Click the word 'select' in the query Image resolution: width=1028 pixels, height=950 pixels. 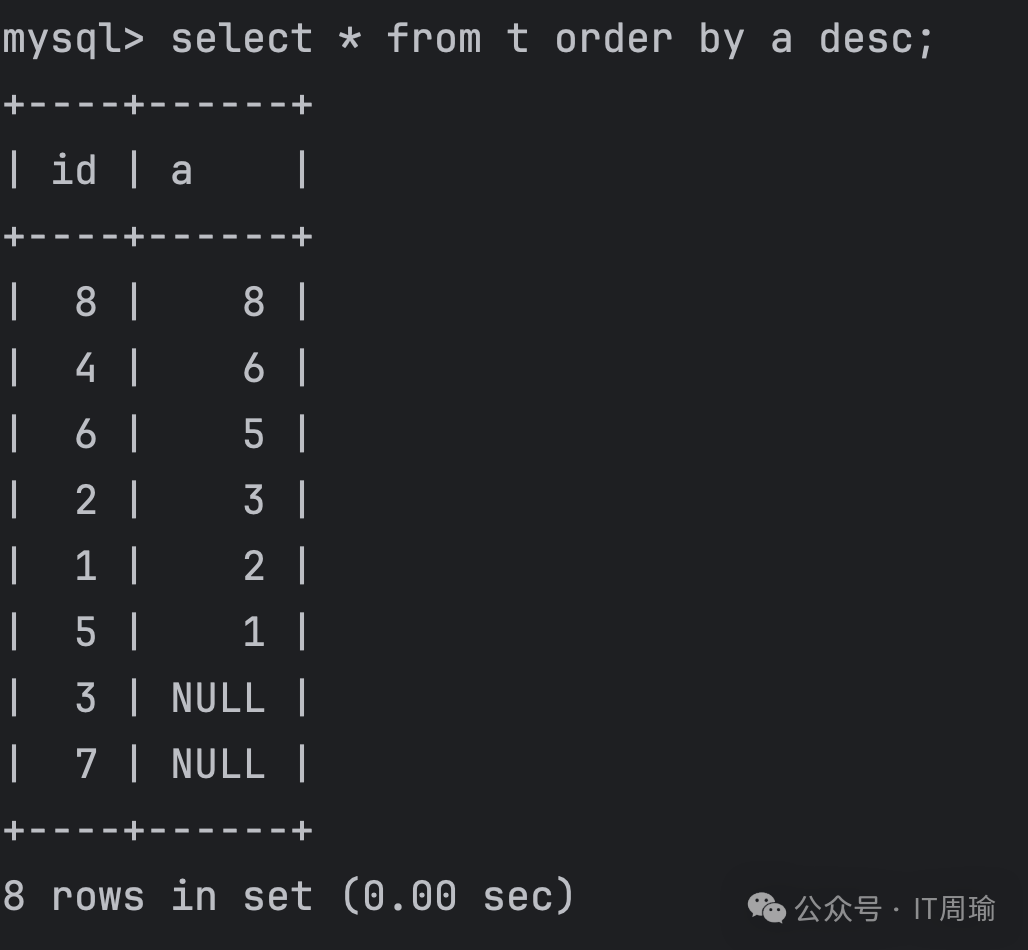(242, 38)
